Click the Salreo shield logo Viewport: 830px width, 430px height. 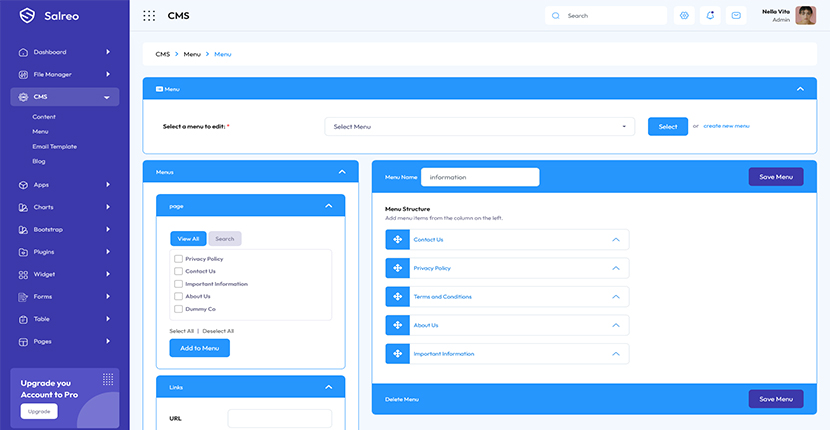tap(27, 16)
